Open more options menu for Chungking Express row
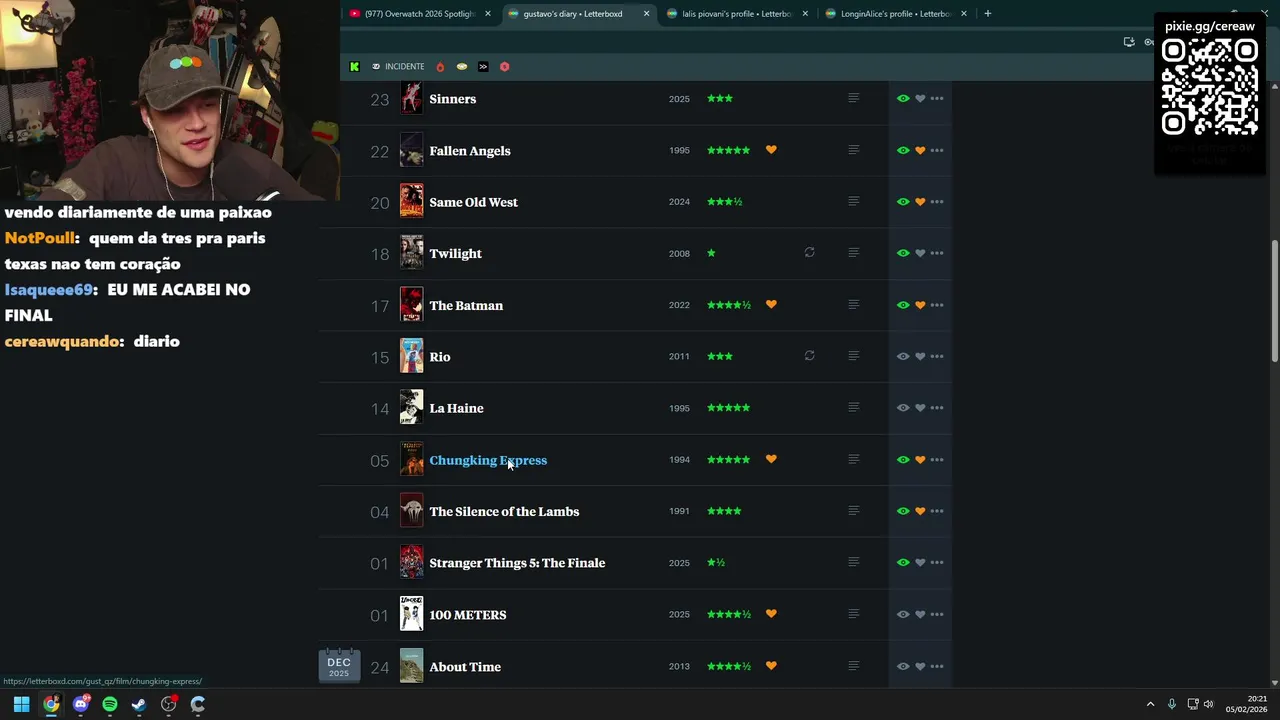This screenshot has width=1280, height=720. [x=937, y=460]
